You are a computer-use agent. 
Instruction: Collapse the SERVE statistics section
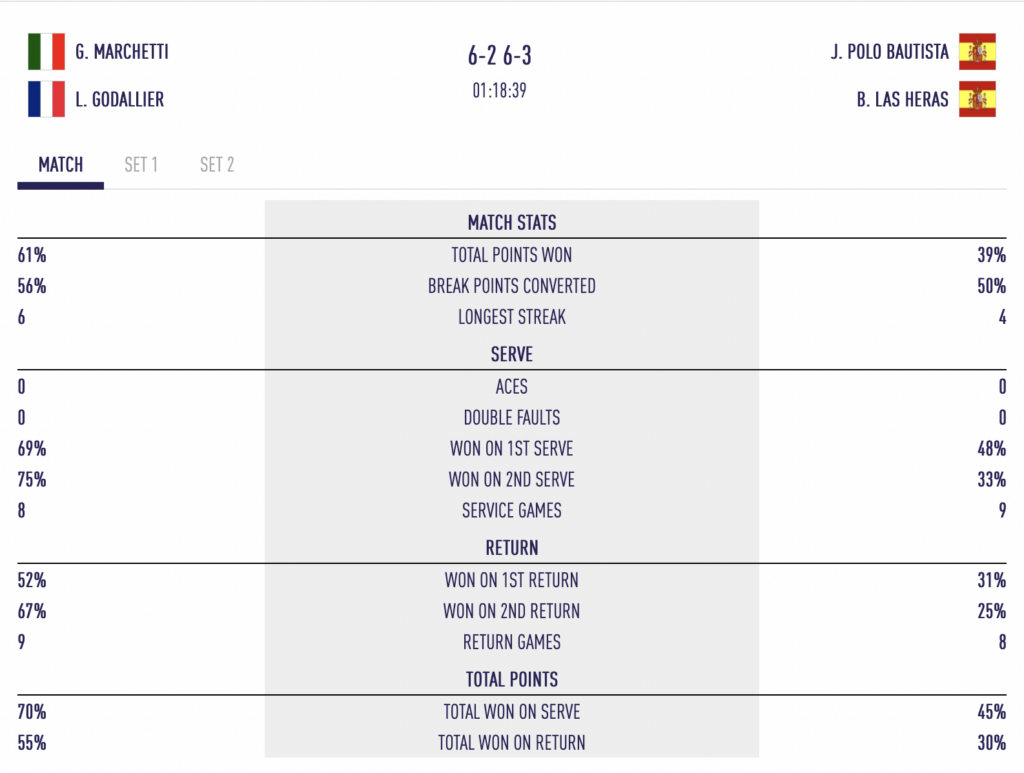511,354
